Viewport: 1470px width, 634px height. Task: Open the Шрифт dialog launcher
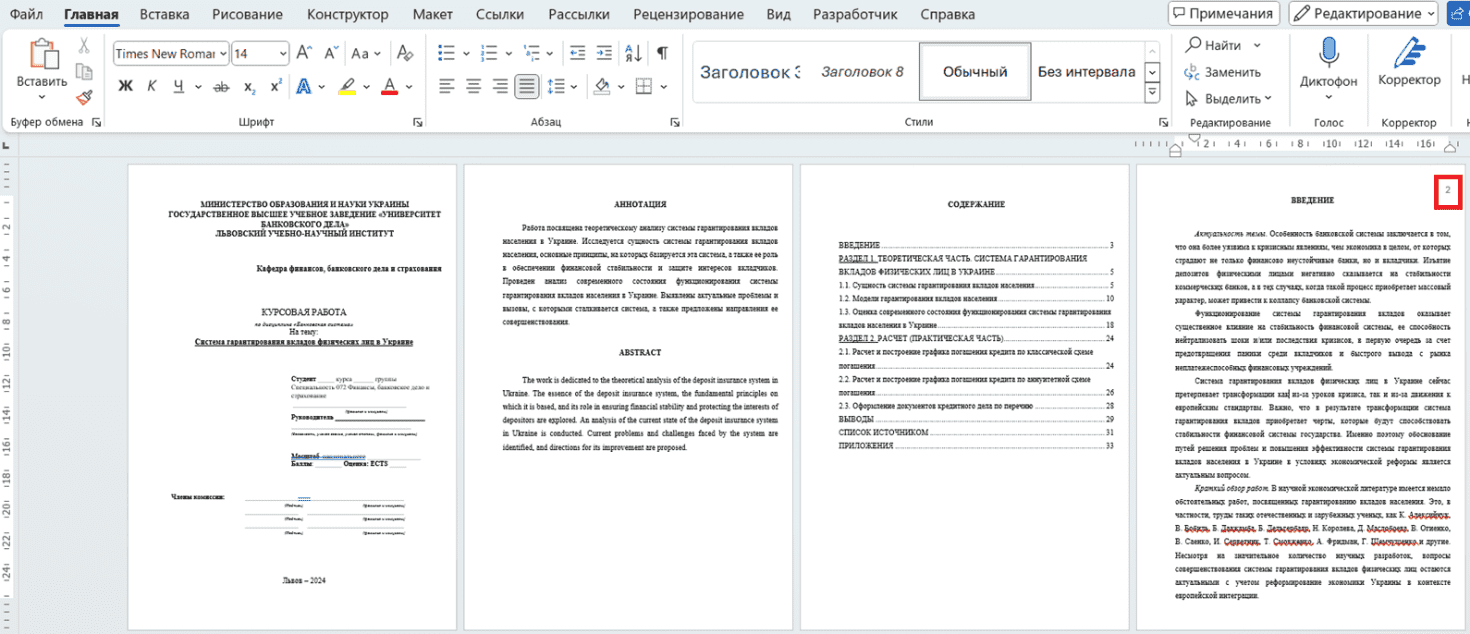[417, 122]
